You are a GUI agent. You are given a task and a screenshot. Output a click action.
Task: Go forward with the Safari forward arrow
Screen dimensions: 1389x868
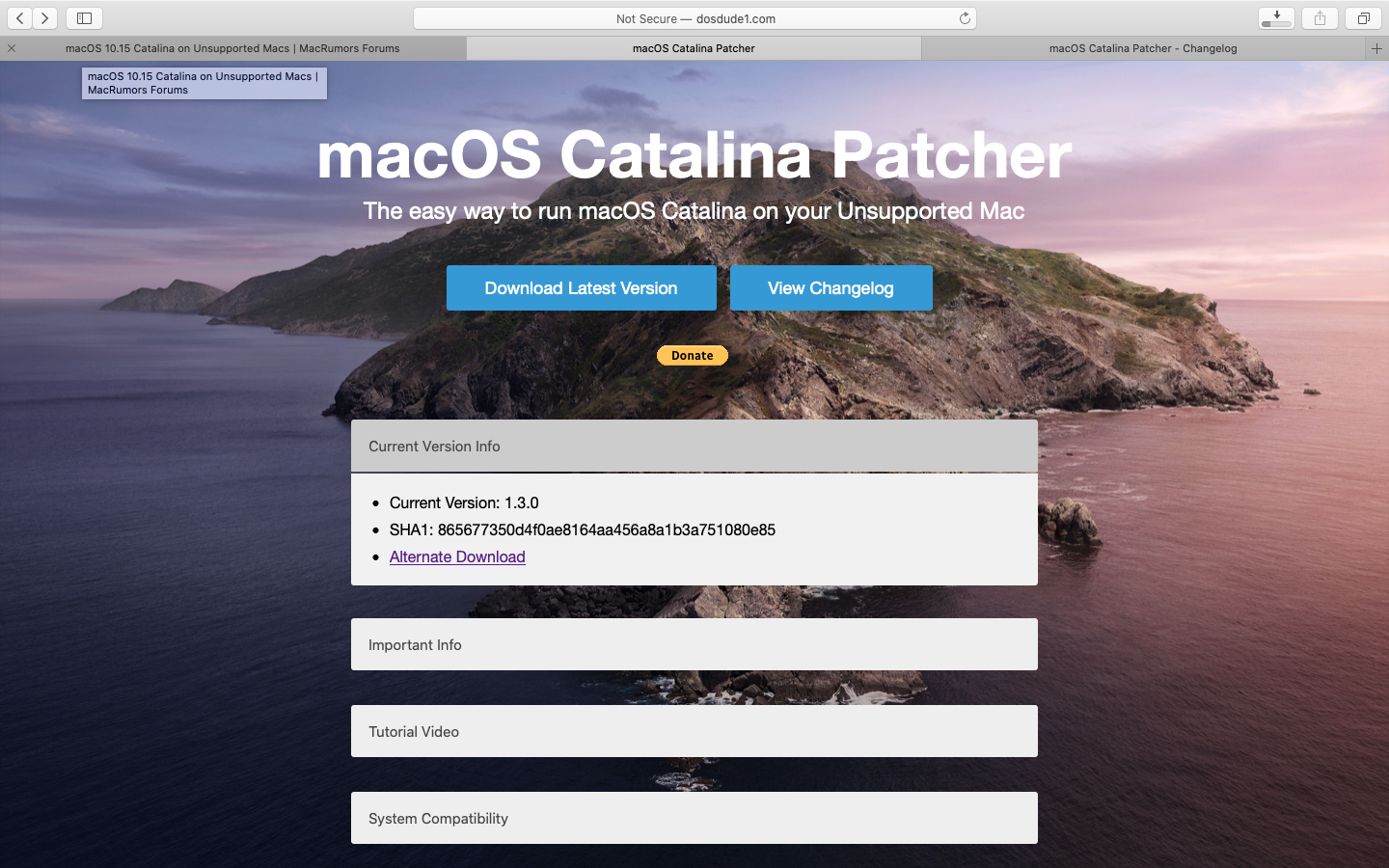coord(45,18)
